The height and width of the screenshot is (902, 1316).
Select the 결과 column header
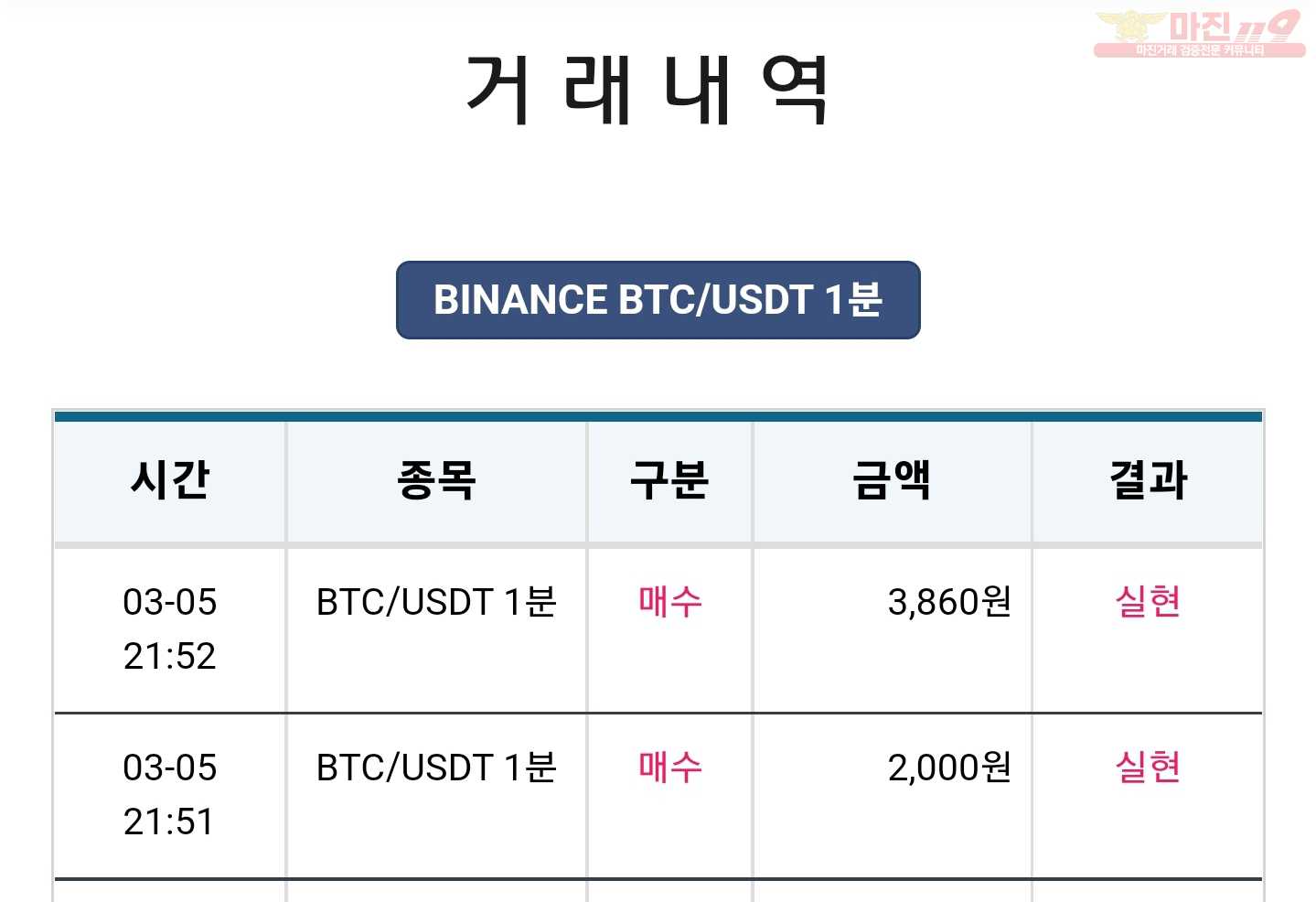pyautogui.click(x=1148, y=480)
